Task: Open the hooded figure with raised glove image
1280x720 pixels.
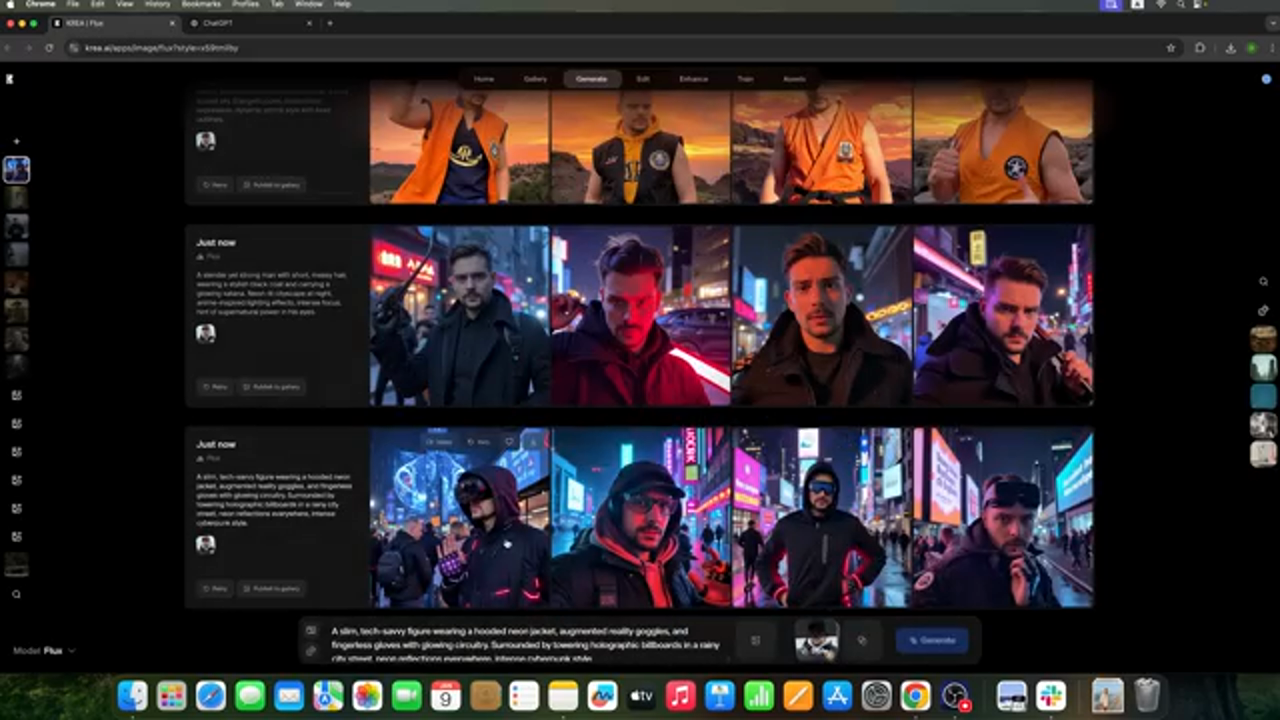Action: 460,518
